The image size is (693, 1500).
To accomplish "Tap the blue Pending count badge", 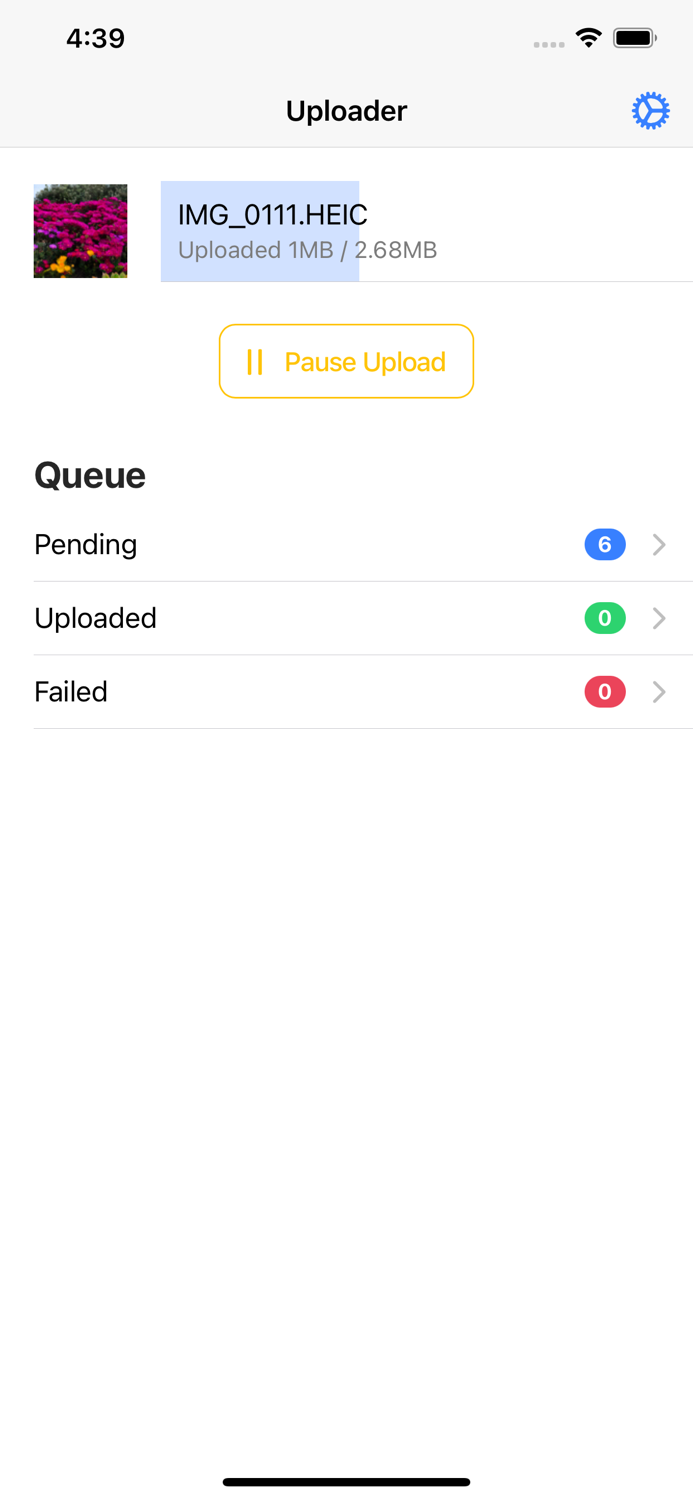I will click(x=605, y=545).
